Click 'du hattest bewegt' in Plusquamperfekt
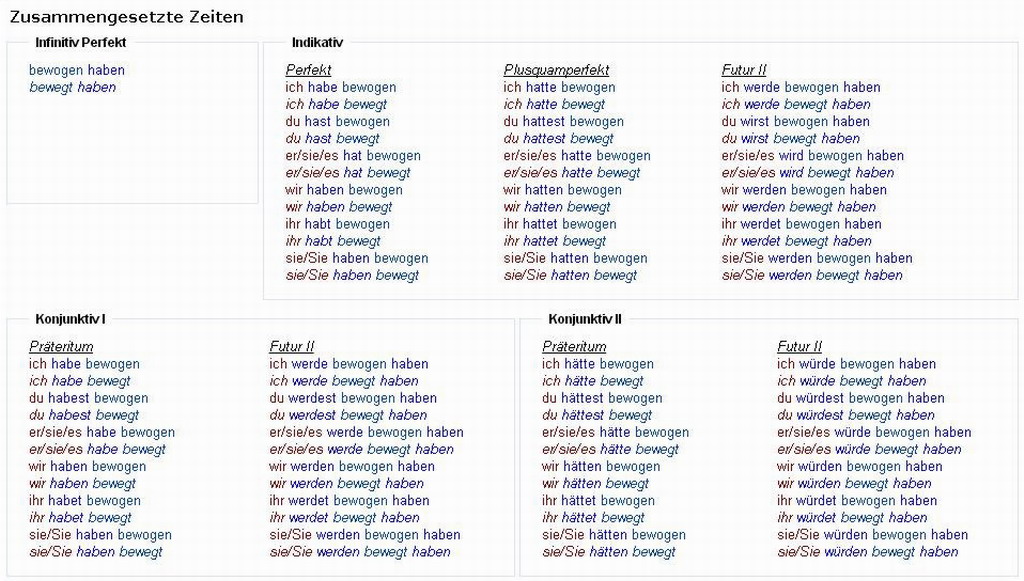Image resolution: width=1024 pixels, height=581 pixels. [558, 138]
